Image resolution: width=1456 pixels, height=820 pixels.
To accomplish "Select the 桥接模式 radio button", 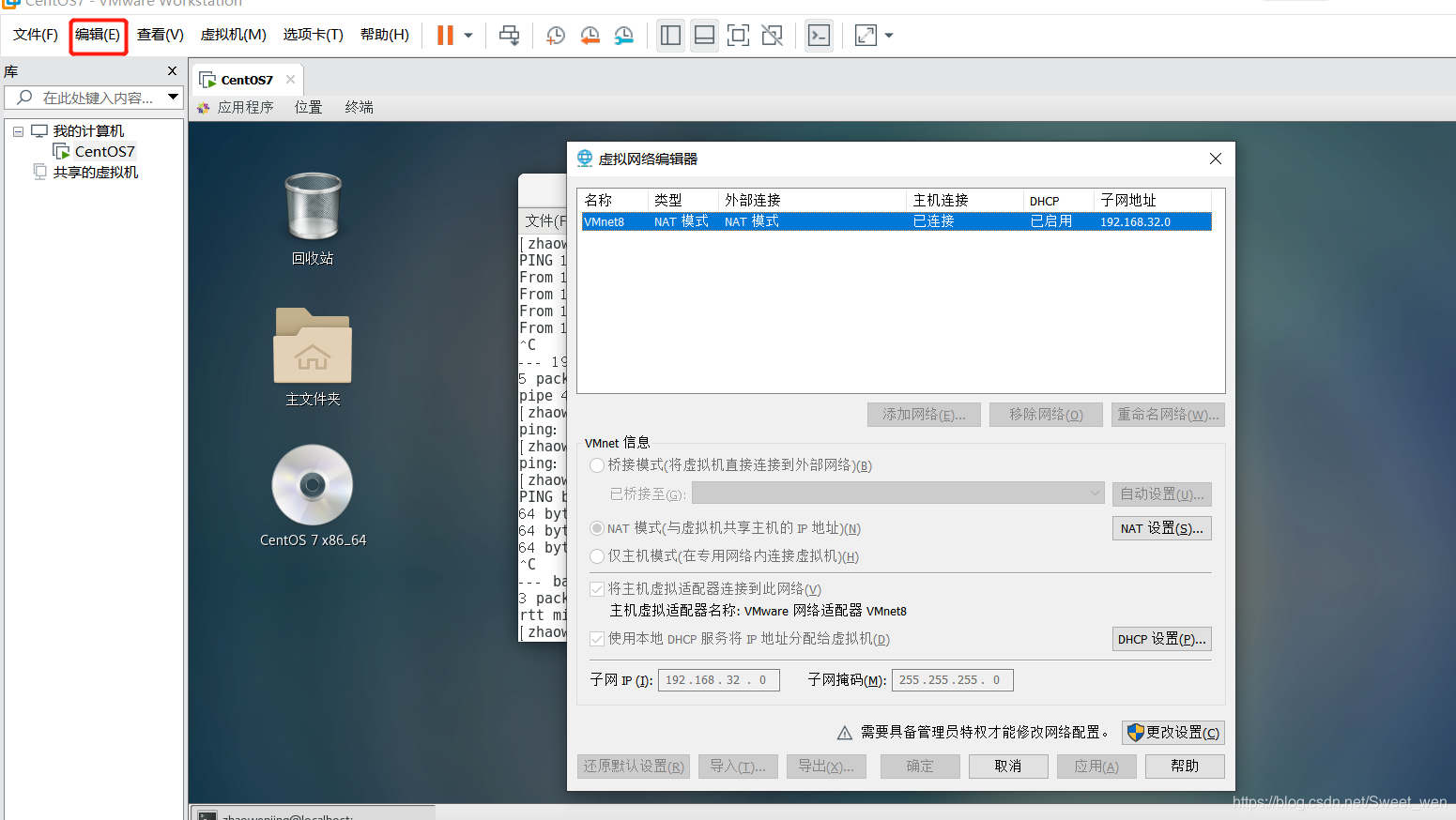I will tap(597, 465).
